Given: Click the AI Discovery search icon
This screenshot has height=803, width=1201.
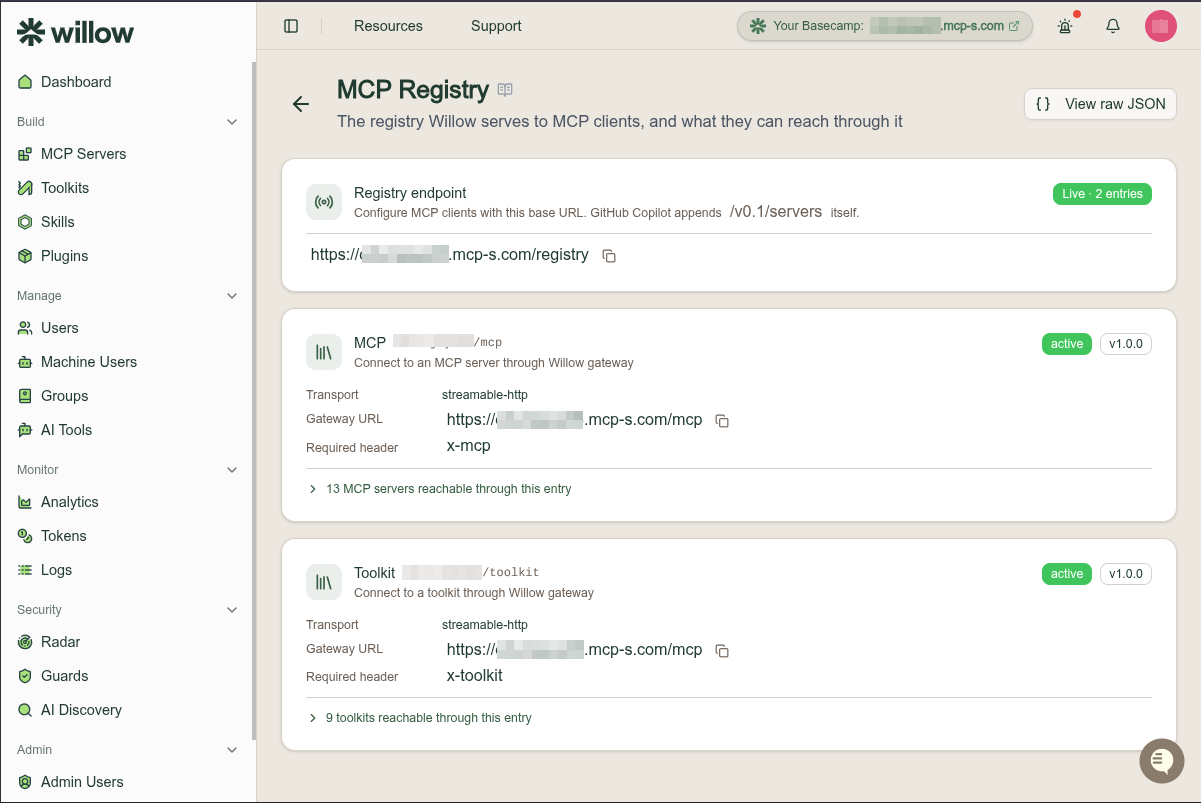Looking at the screenshot, I should (x=25, y=710).
